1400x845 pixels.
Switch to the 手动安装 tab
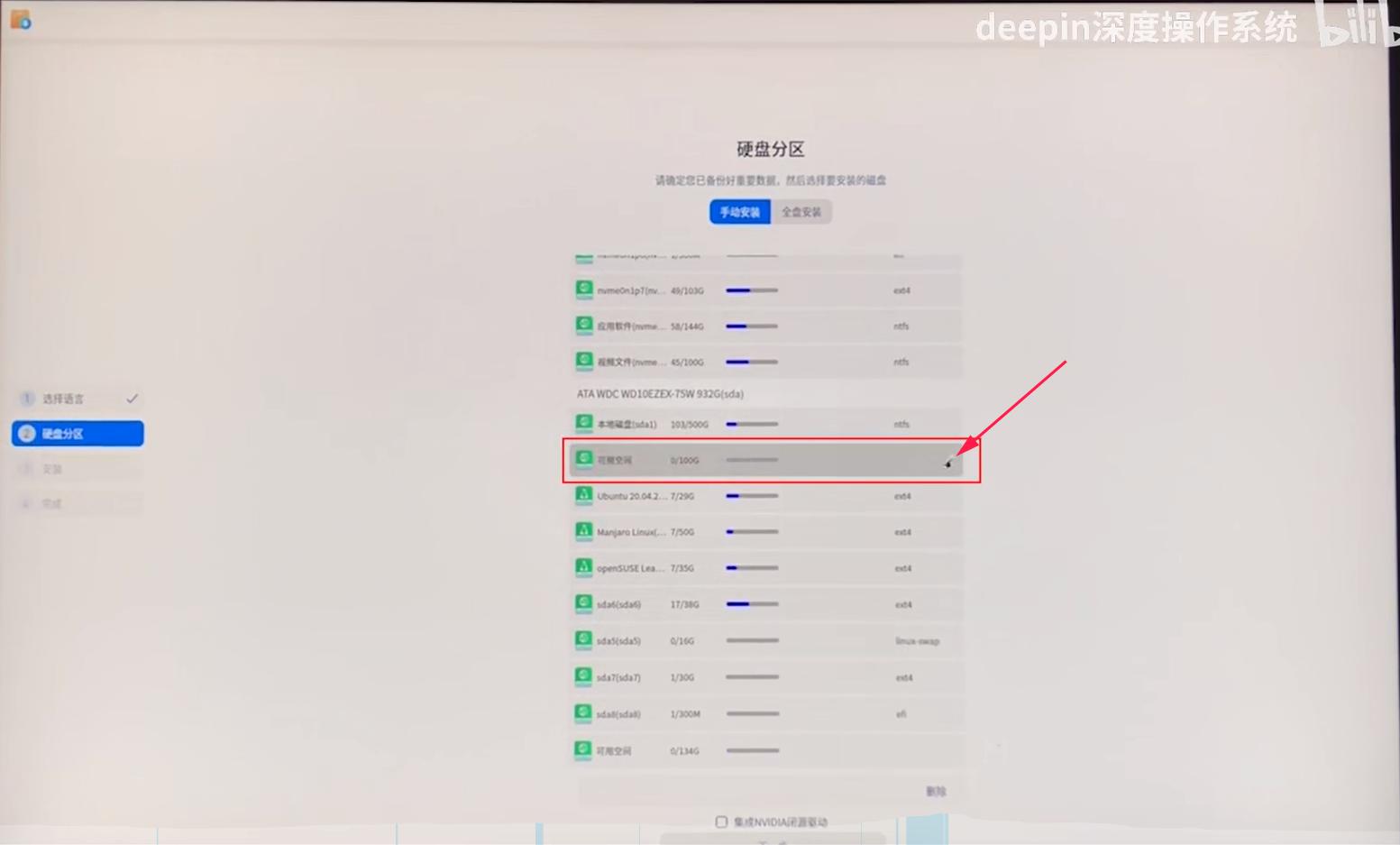tap(739, 212)
